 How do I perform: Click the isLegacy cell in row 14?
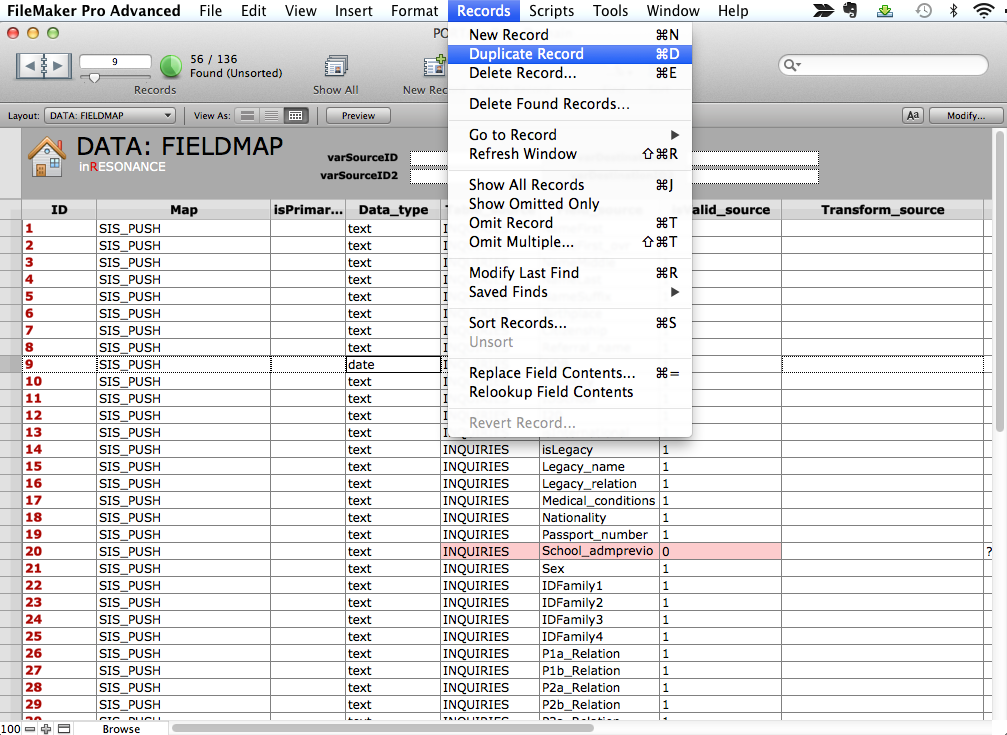600,449
